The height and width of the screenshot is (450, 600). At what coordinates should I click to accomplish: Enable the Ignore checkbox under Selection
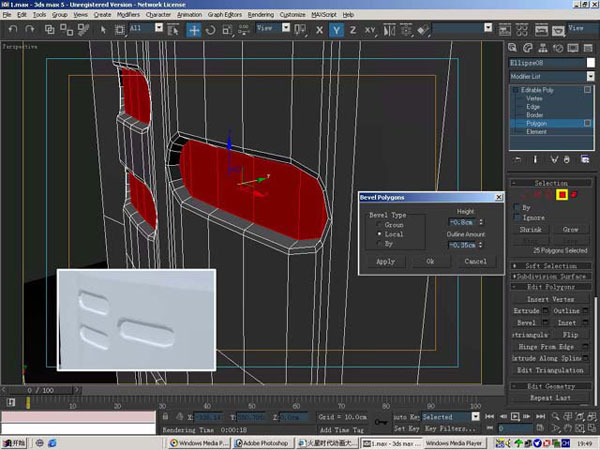(x=516, y=217)
